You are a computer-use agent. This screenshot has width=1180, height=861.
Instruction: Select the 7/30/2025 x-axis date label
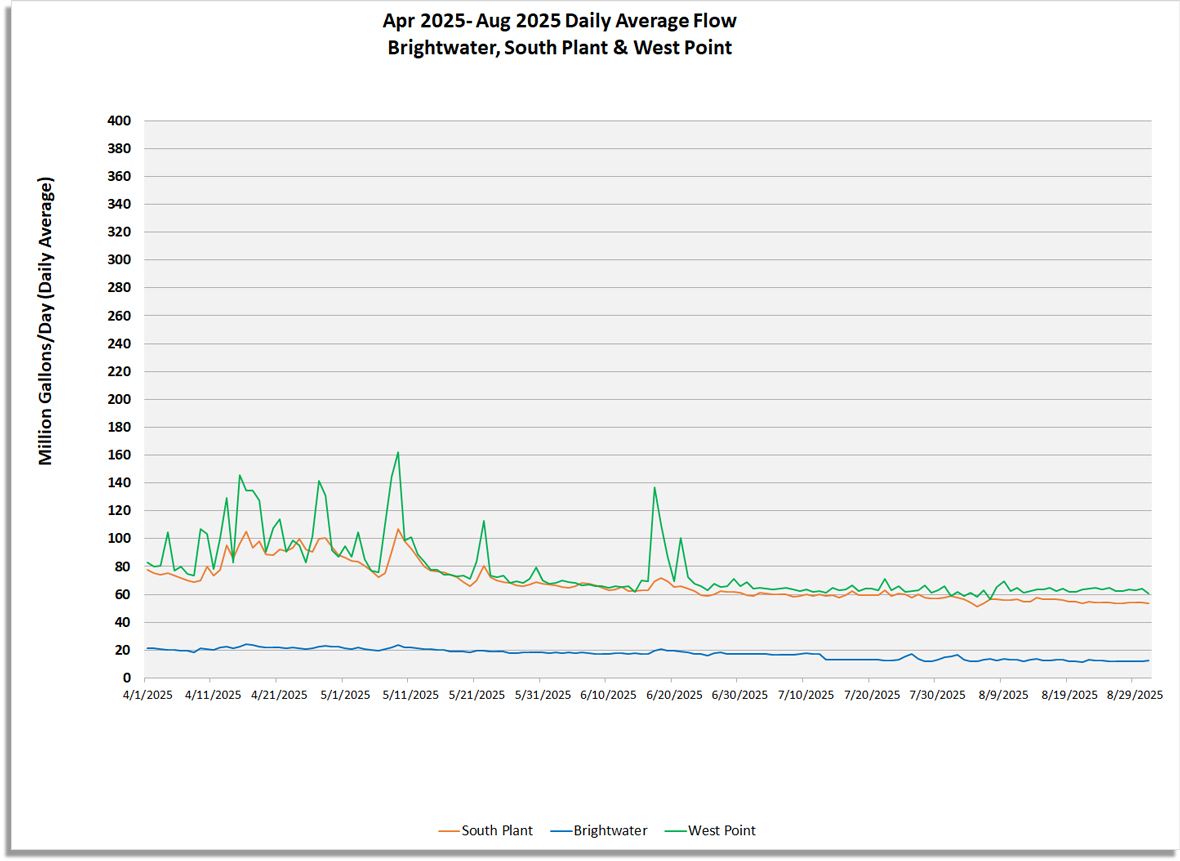click(933, 693)
